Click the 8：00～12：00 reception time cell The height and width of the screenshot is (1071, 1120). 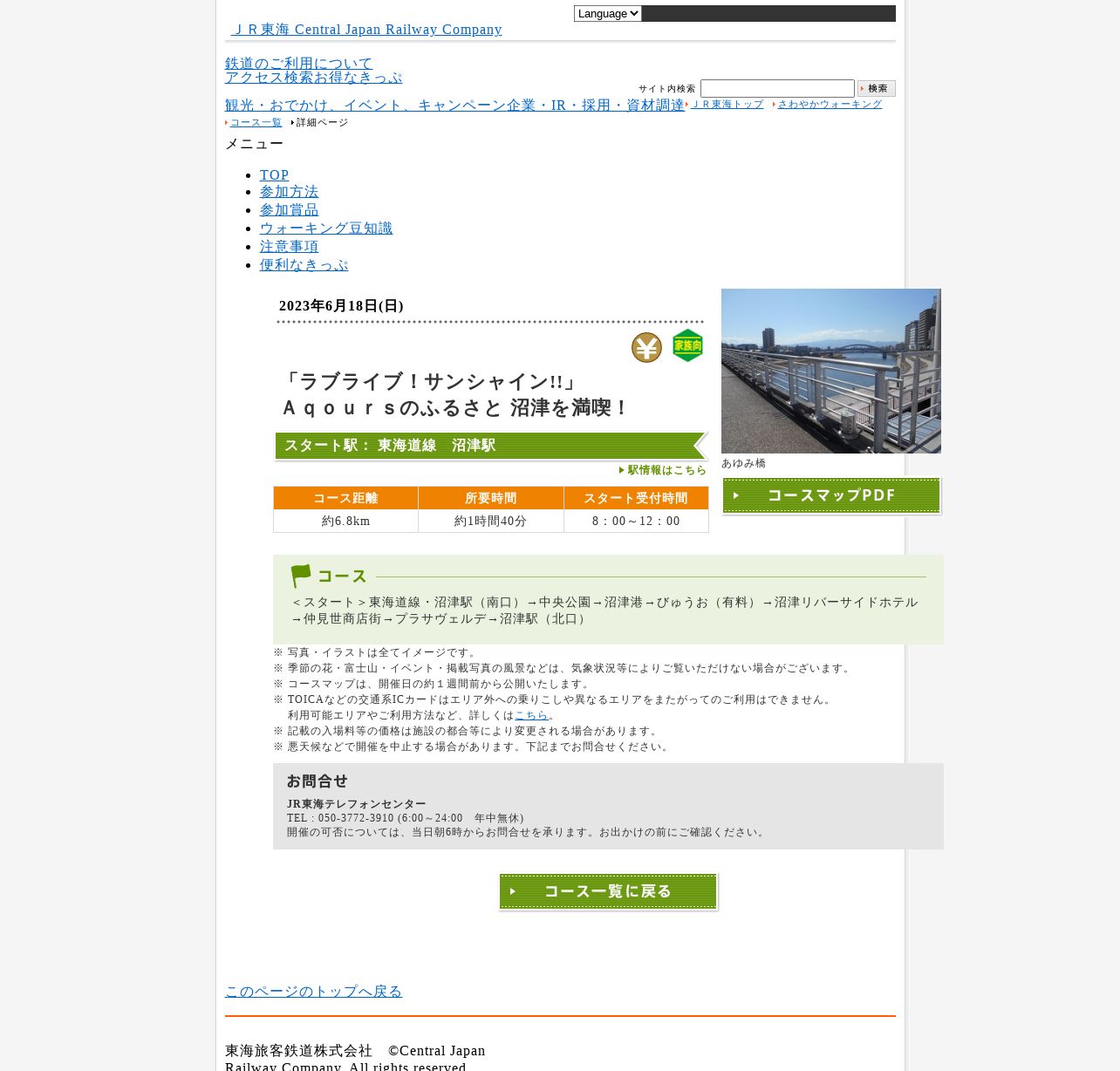tap(636, 521)
